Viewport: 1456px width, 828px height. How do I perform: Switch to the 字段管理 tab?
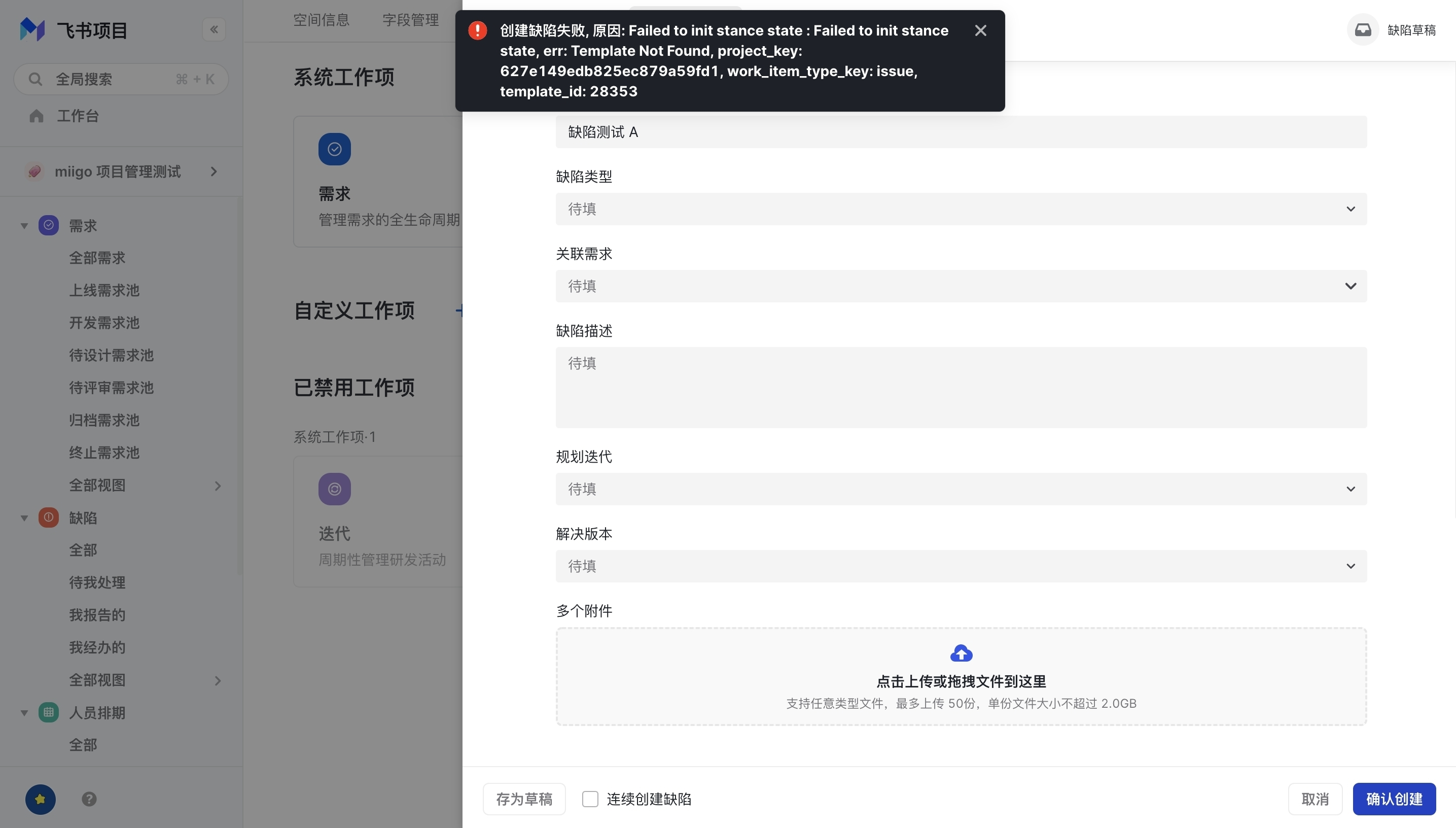[411, 20]
